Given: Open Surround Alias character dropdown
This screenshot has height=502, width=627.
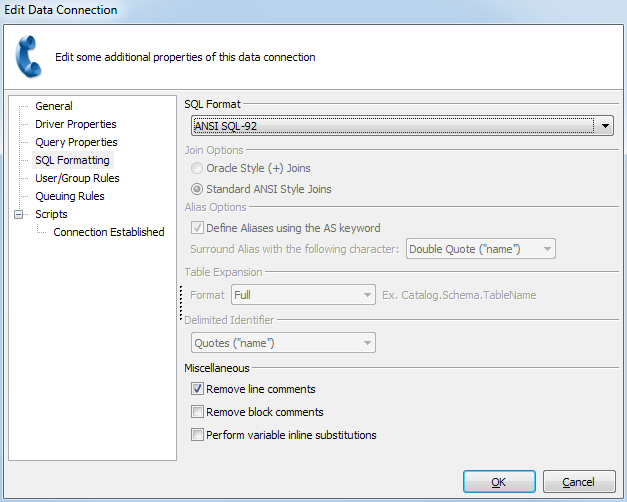Looking at the screenshot, I should (x=481, y=249).
